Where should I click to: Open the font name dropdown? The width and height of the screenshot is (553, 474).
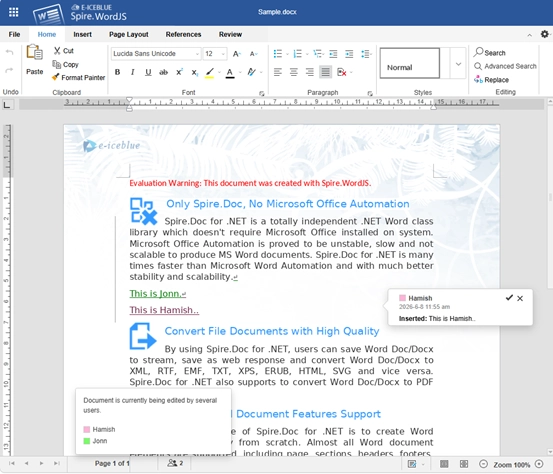197,54
